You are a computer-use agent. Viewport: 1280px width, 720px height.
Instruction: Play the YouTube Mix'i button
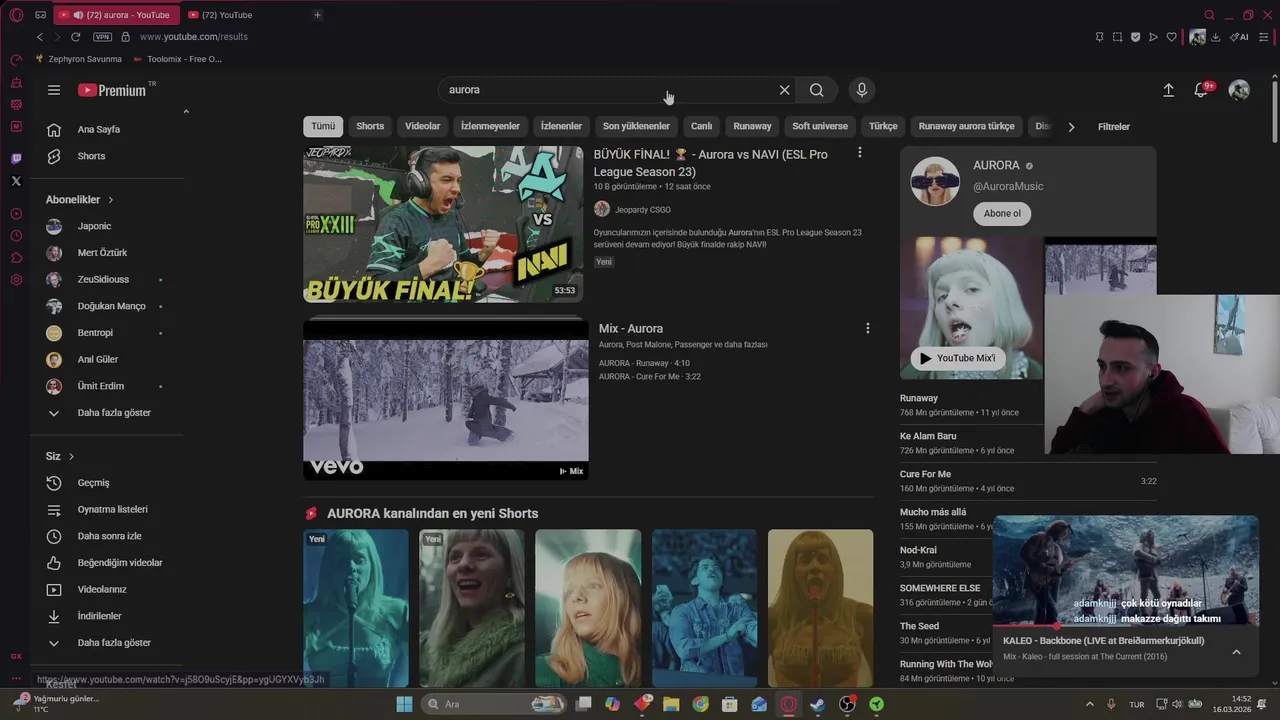click(x=958, y=358)
